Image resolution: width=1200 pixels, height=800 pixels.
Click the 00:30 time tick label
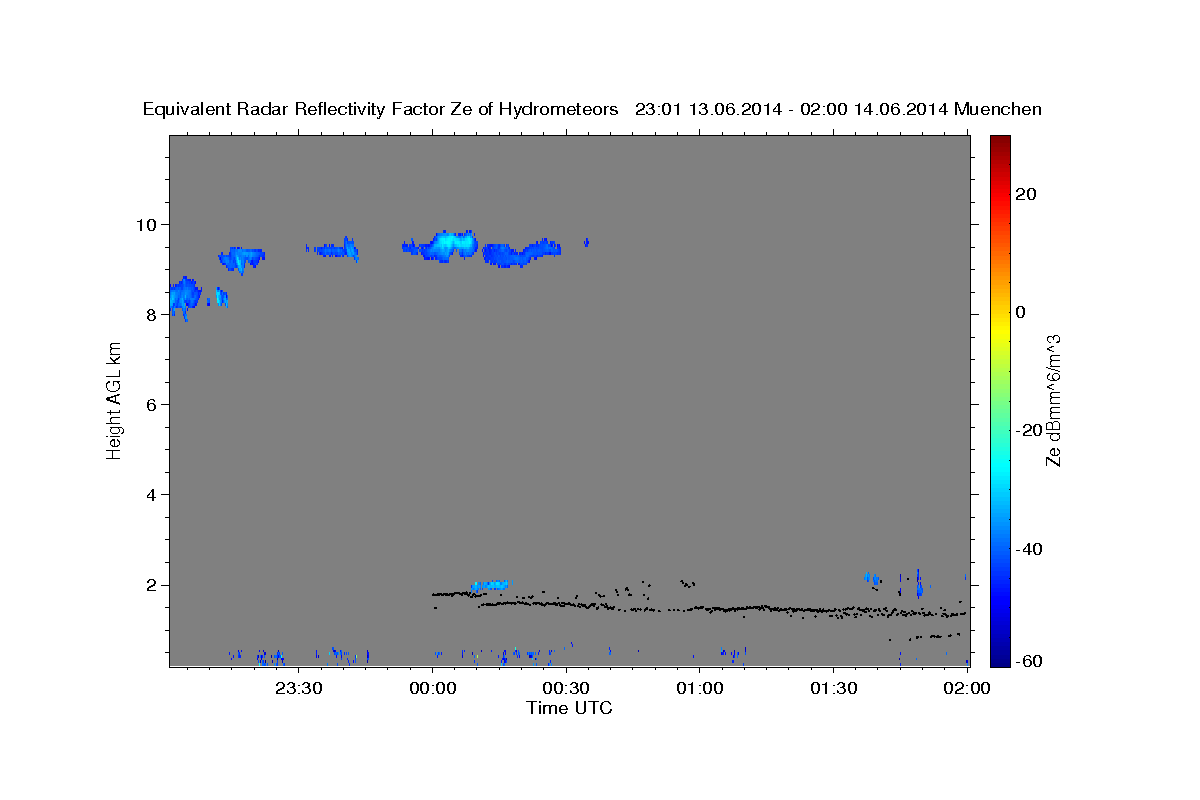coord(566,688)
